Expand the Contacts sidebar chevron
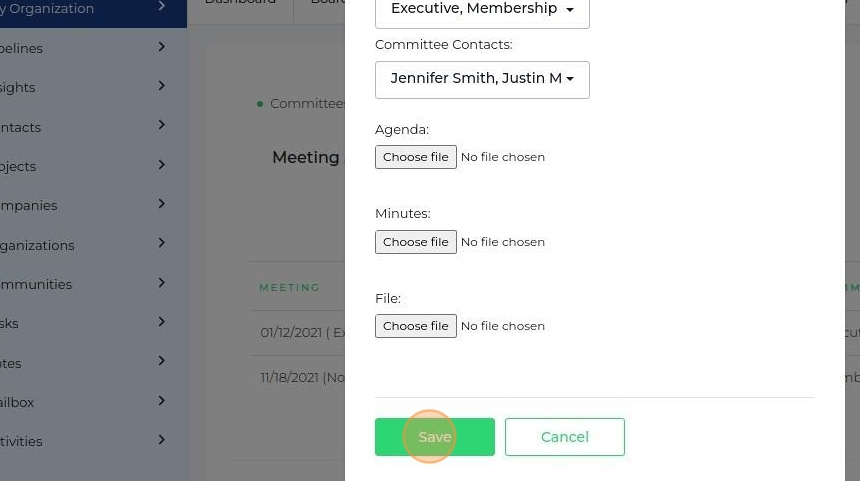This screenshot has width=860, height=481. point(162,126)
